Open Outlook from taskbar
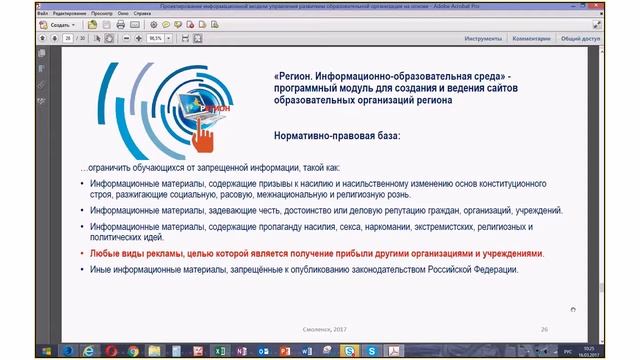 pyautogui.click(x=263, y=351)
